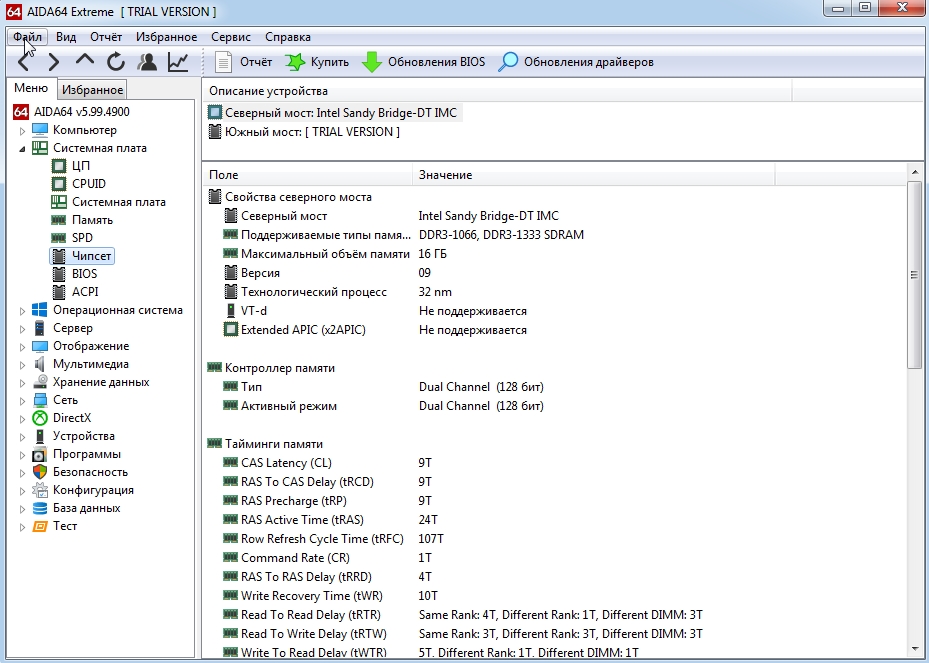Open Обновления драйверов search button
Viewport: 929px width, 663px height.
(x=576, y=62)
